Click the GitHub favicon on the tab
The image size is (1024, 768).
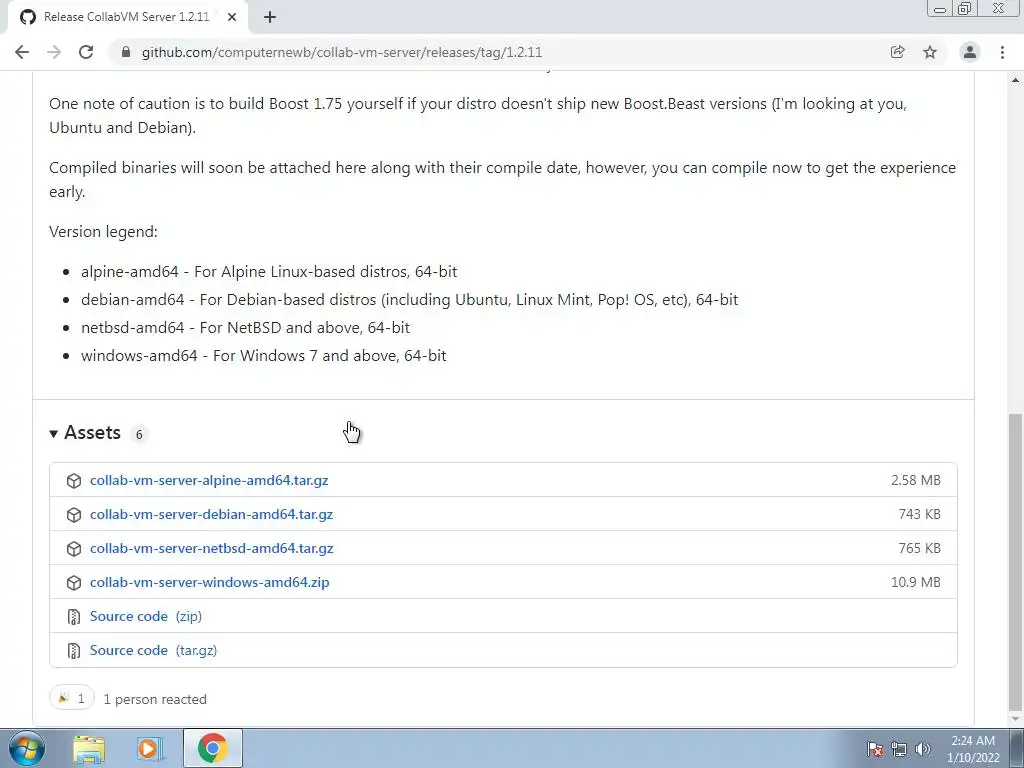pos(27,17)
